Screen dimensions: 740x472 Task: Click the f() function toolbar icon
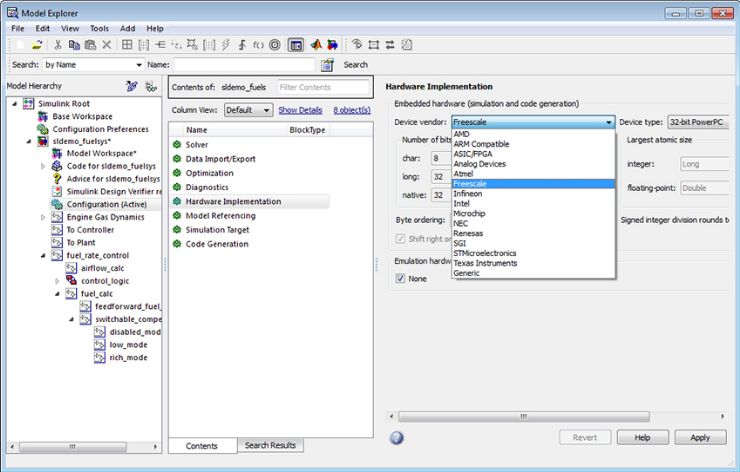pos(258,45)
